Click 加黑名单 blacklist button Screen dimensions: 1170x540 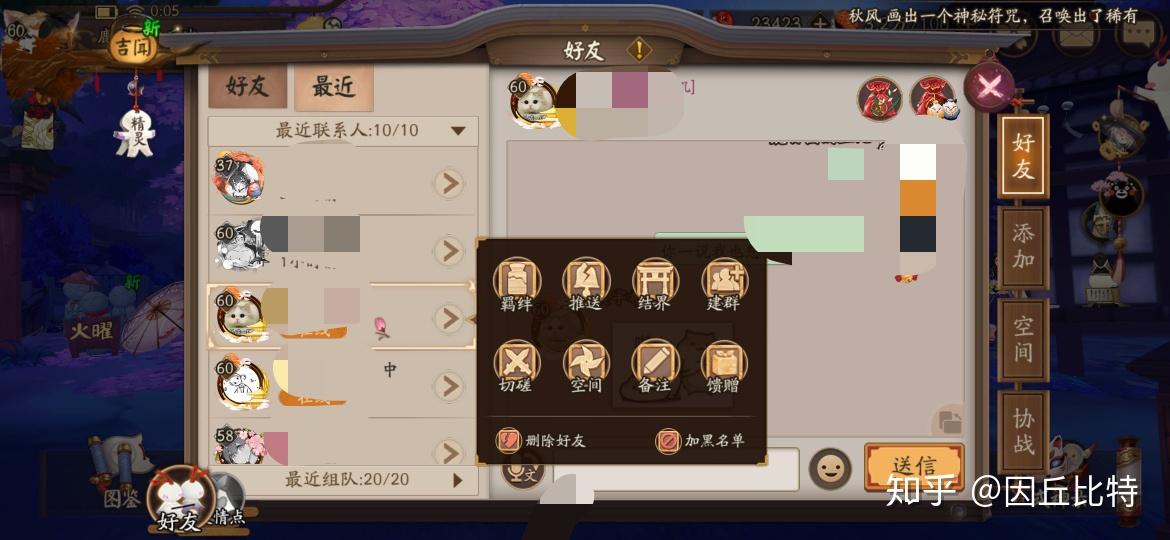coord(699,440)
